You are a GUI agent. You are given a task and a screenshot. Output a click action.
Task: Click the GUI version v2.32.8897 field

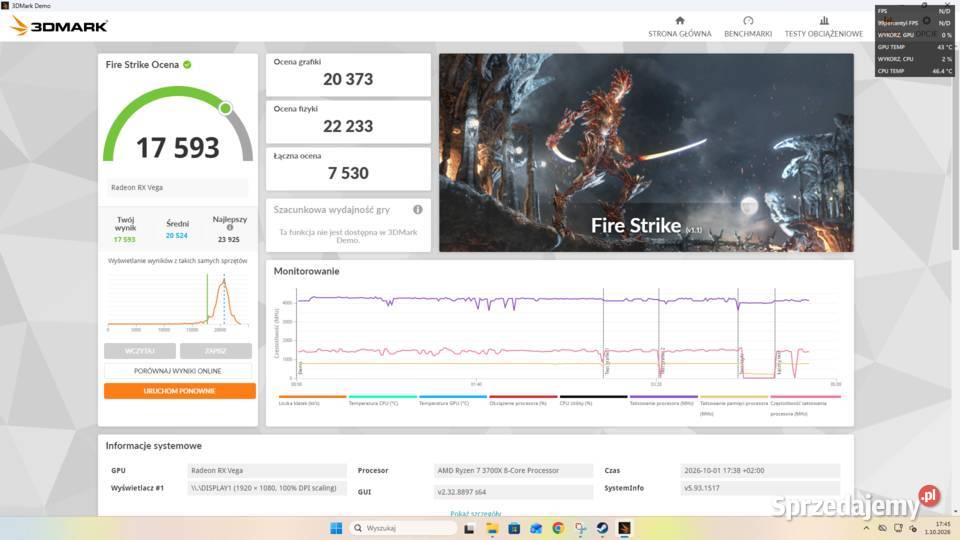(x=513, y=492)
